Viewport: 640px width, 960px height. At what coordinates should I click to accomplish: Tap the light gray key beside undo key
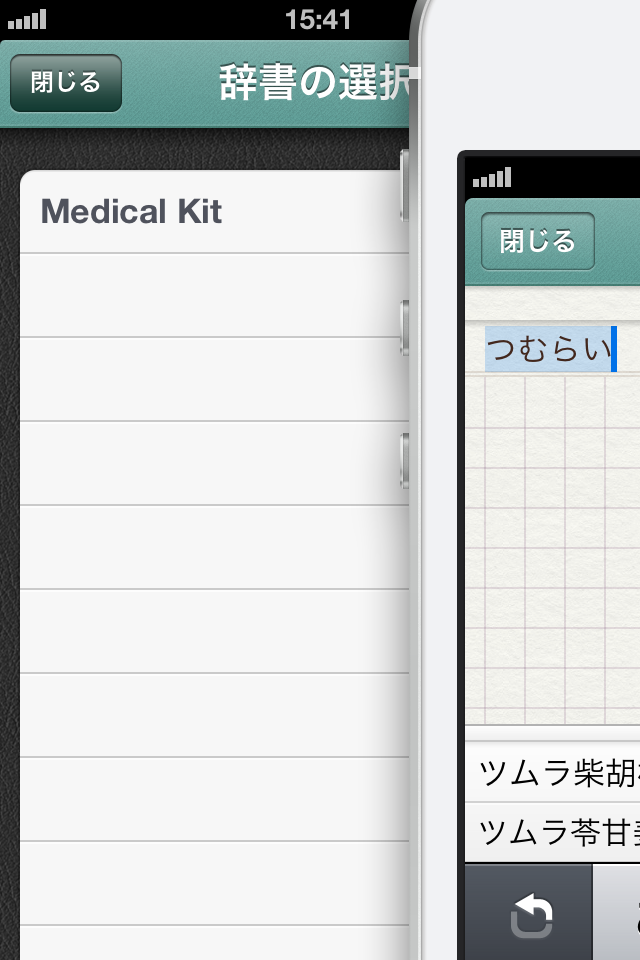[617, 912]
